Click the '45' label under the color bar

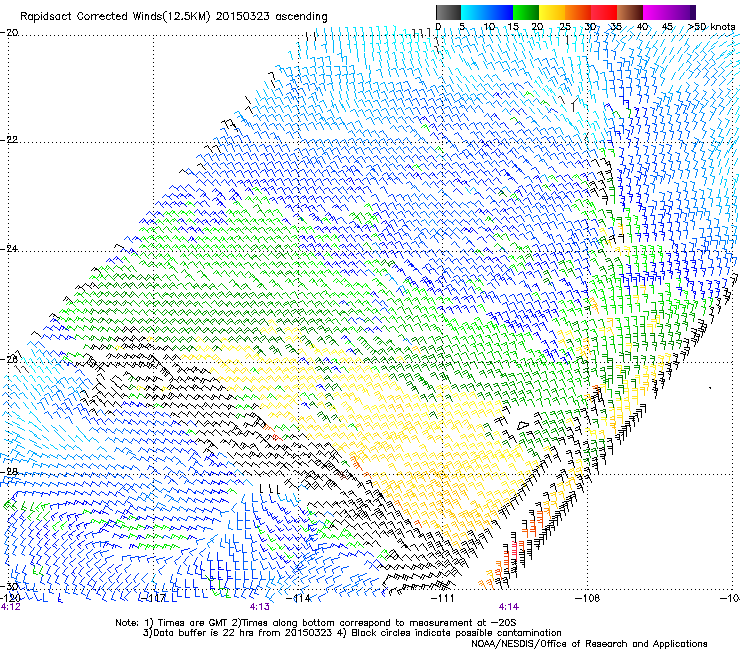click(667, 27)
